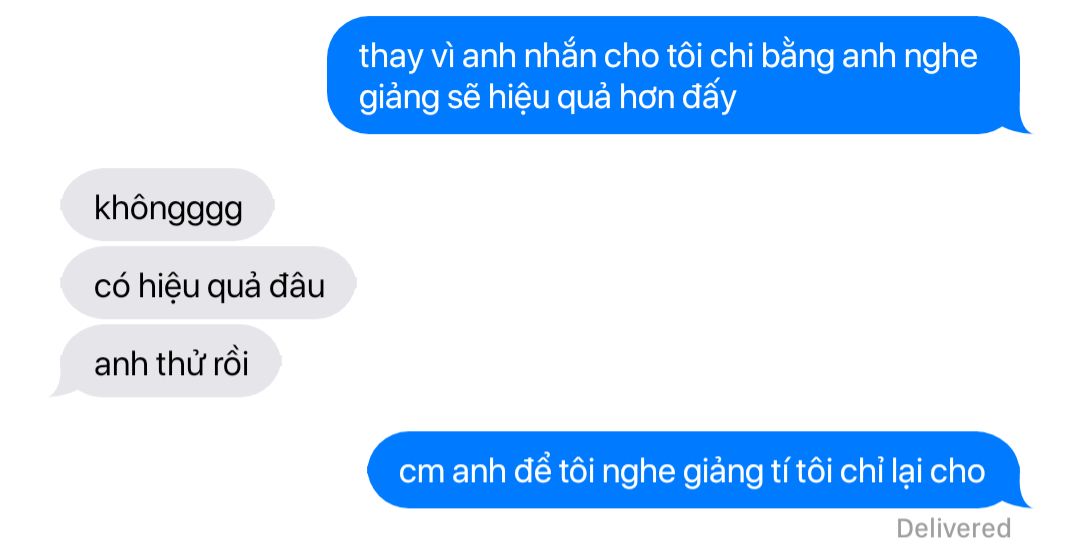
Task: Click the word 'bằng' in the first blue message
Action: (798, 57)
